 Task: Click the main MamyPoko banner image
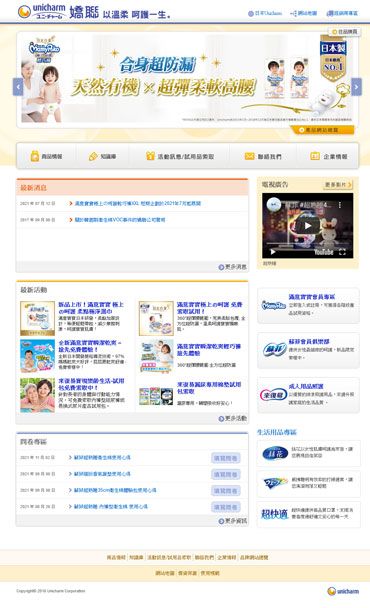[187, 79]
